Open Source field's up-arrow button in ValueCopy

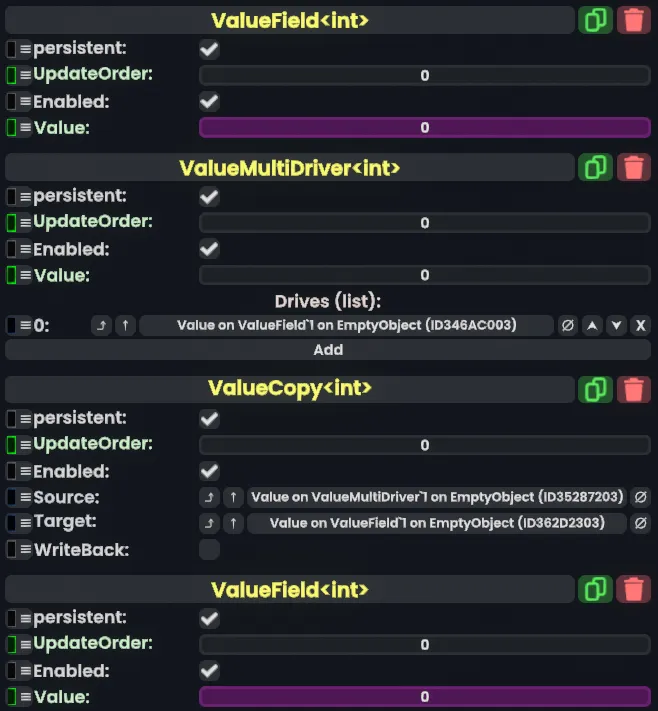click(233, 497)
